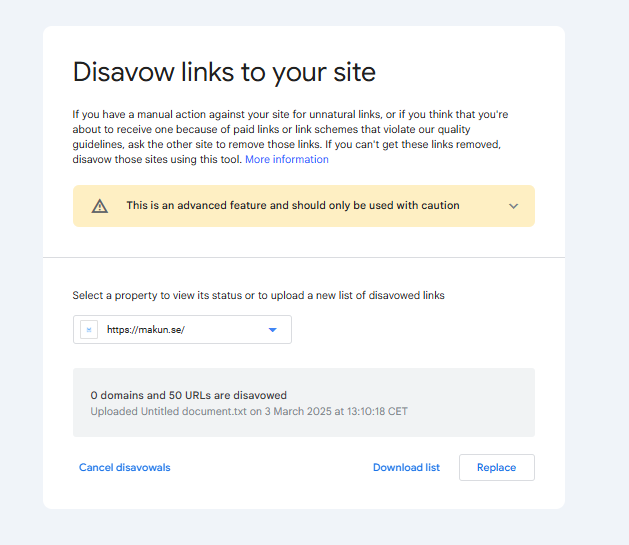629x545 pixels.
Task: Open the More information link
Action: coord(287,159)
